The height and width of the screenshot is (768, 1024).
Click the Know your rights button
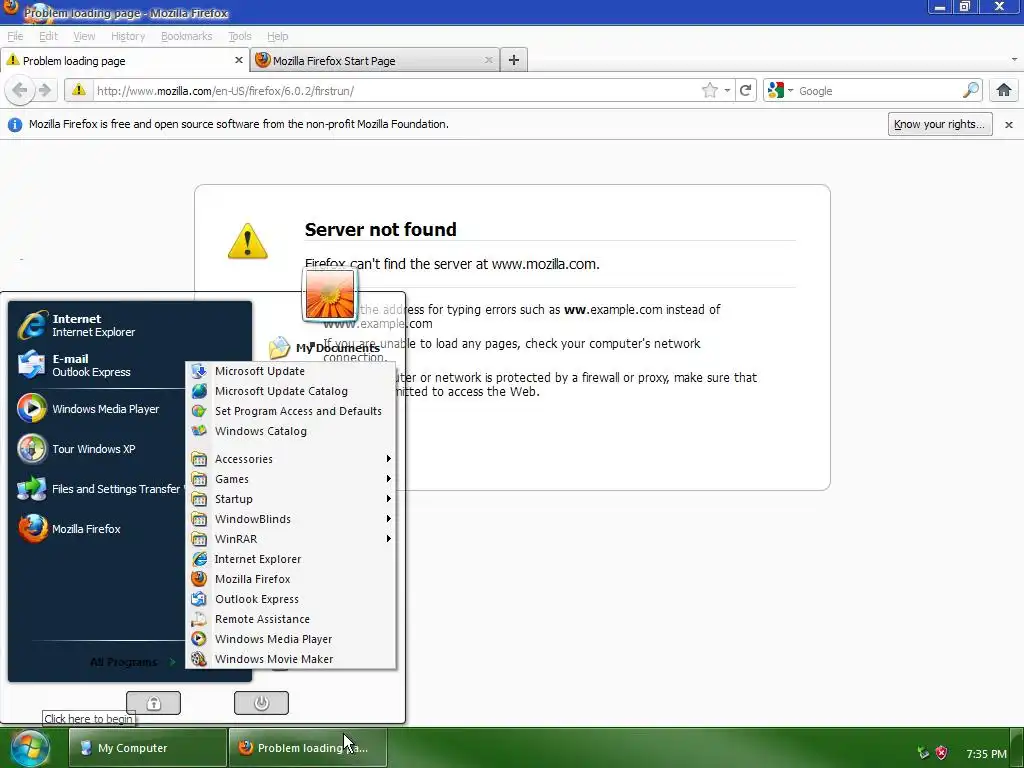tap(940, 124)
